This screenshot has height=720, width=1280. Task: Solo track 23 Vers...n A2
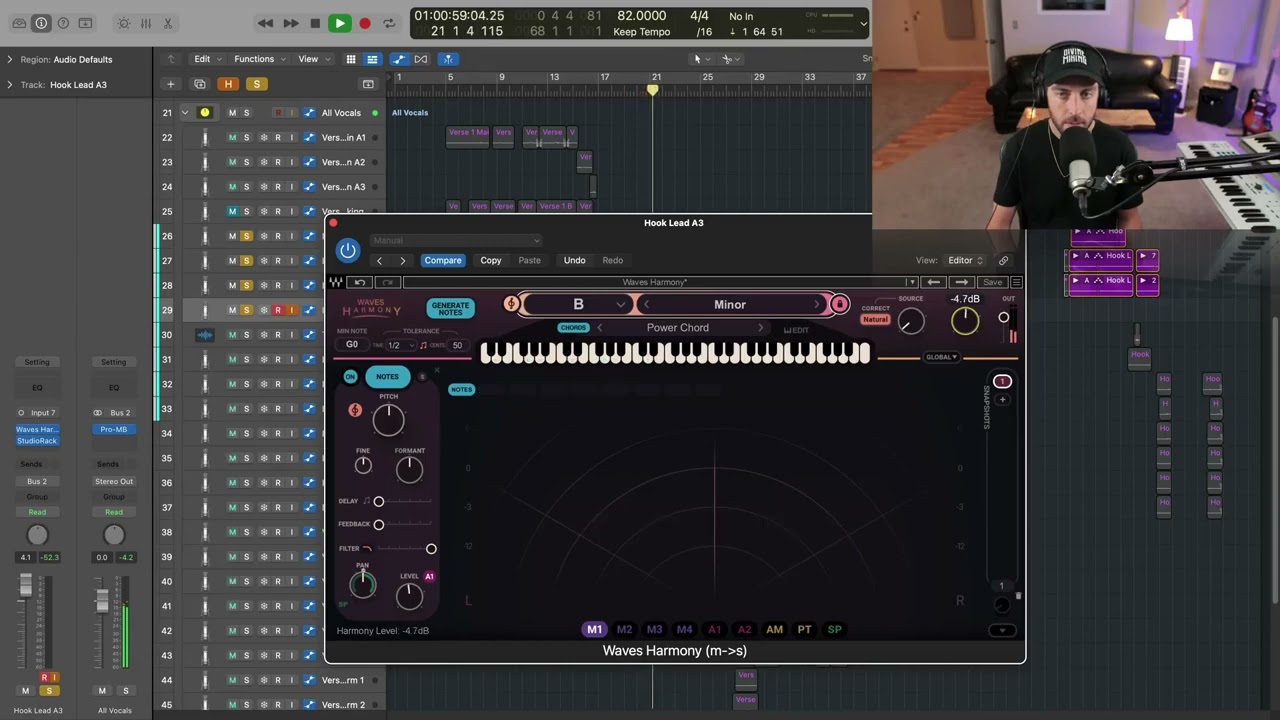246,162
